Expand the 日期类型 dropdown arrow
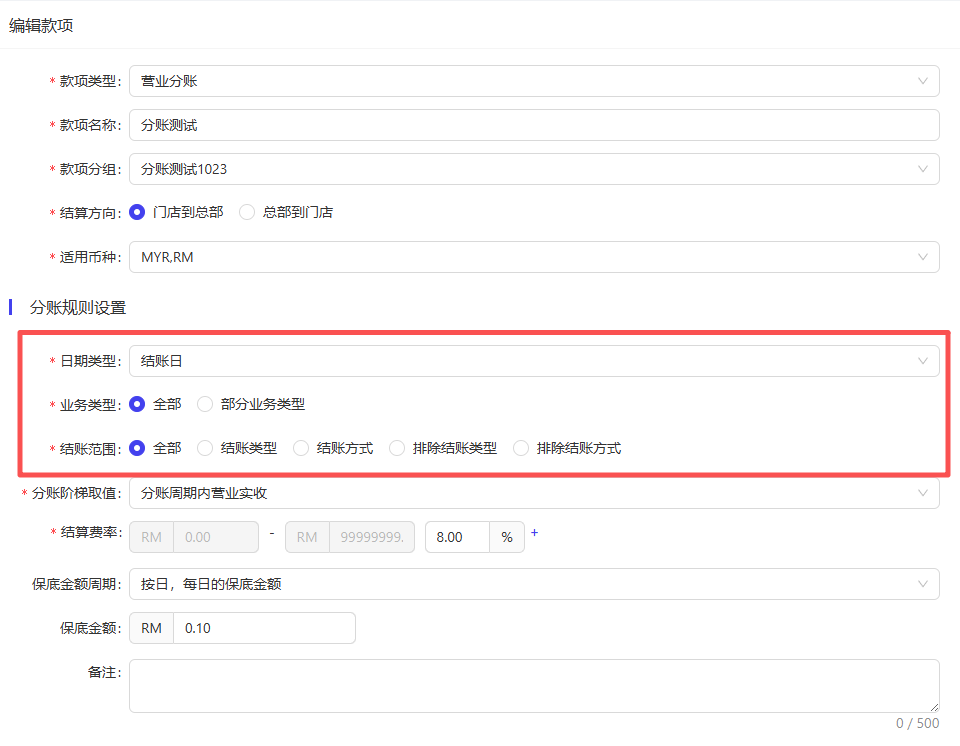This screenshot has width=960, height=746. (x=922, y=361)
